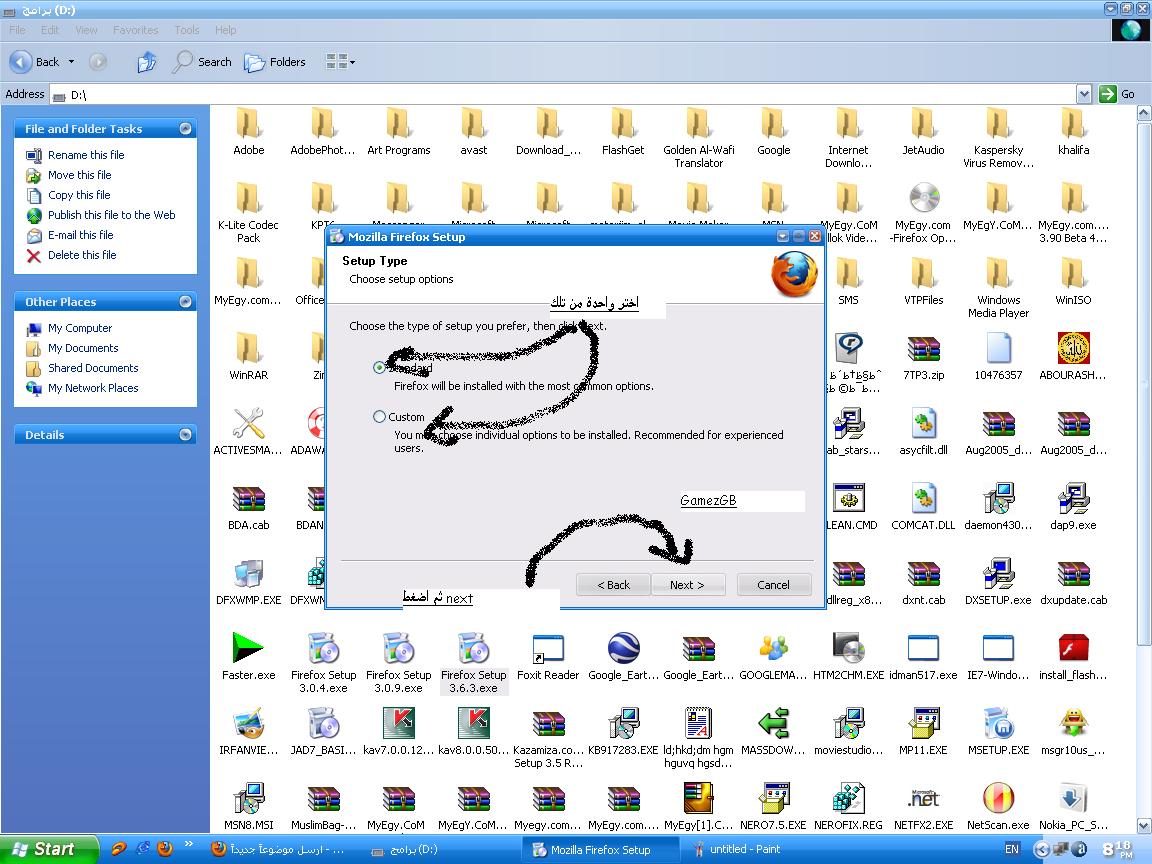
Task: Select the IRFANVIE... icon
Action: [248, 723]
